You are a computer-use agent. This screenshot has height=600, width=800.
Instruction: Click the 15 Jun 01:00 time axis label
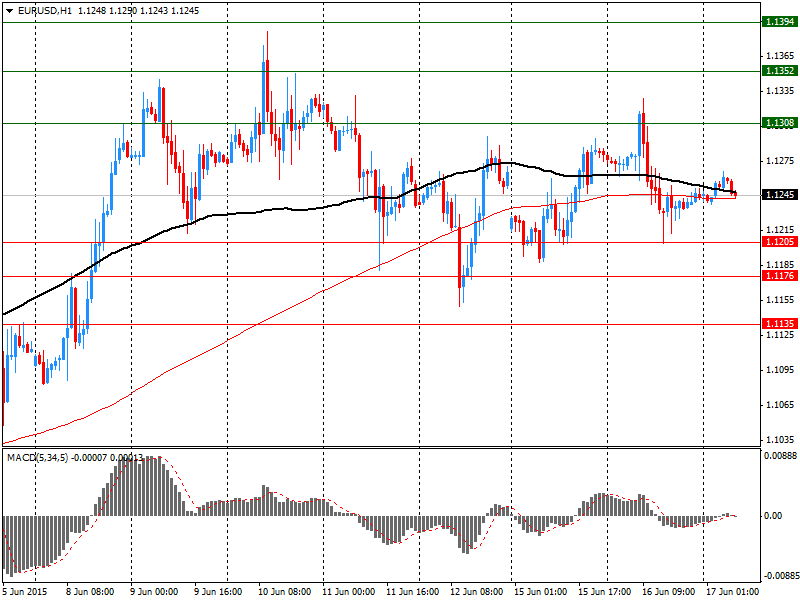[541, 592]
